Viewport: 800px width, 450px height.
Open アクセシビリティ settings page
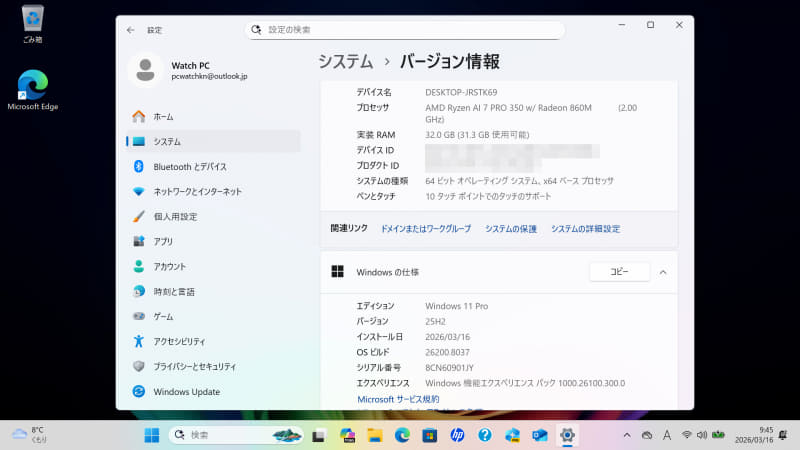point(213,342)
